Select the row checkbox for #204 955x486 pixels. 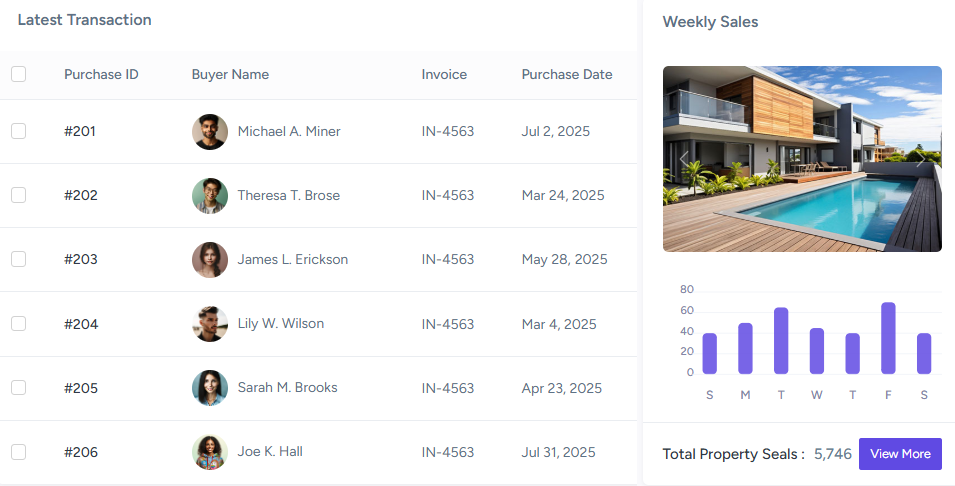[x=18, y=324]
